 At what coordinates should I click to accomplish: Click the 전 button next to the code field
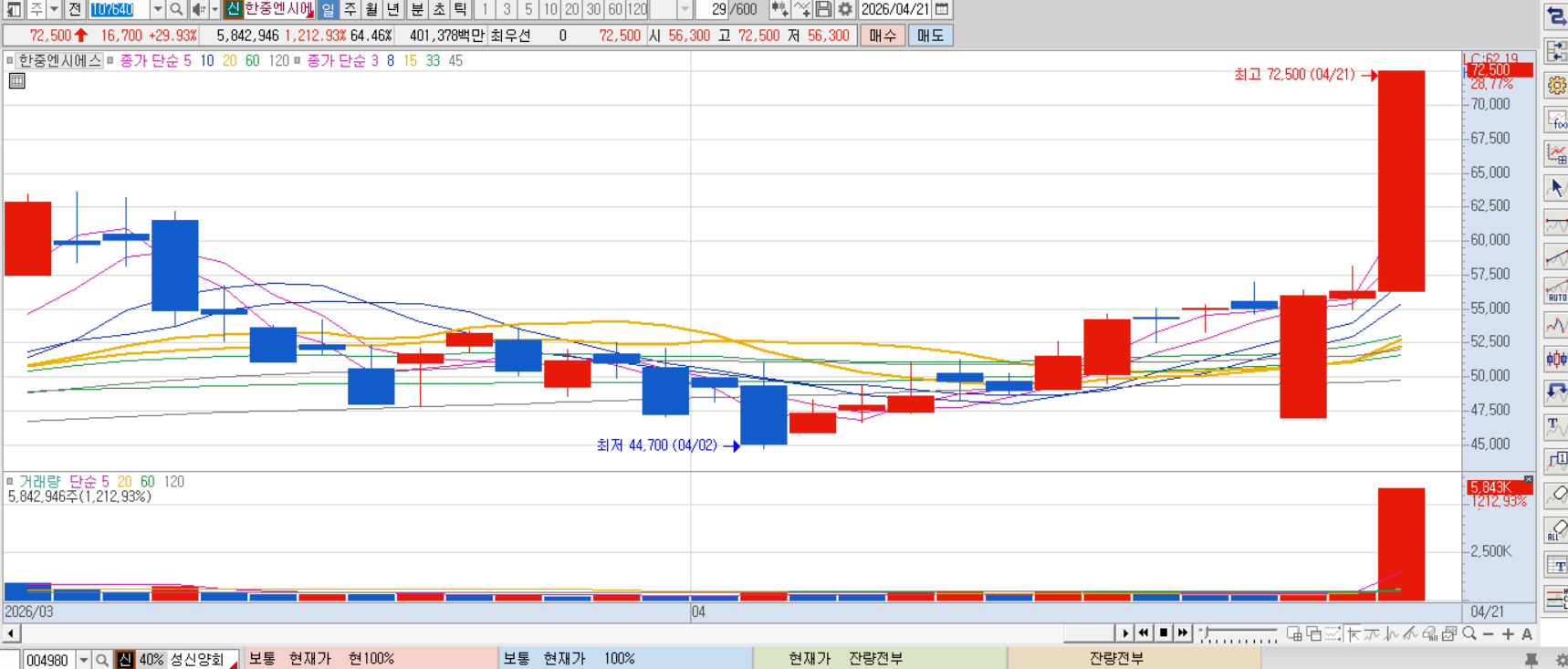tap(75, 9)
